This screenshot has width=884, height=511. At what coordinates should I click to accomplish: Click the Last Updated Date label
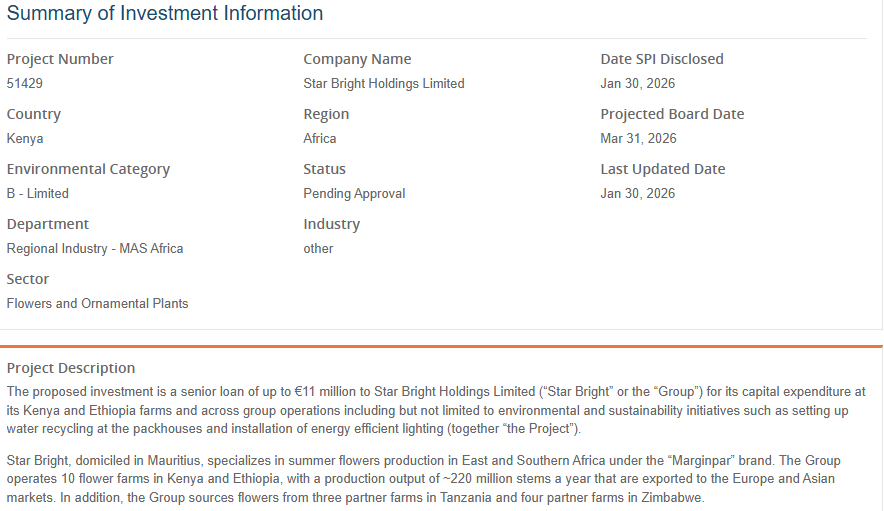click(662, 169)
